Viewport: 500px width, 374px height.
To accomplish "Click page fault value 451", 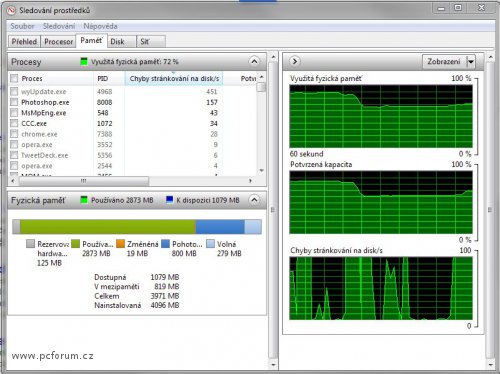I will click(x=212, y=91).
